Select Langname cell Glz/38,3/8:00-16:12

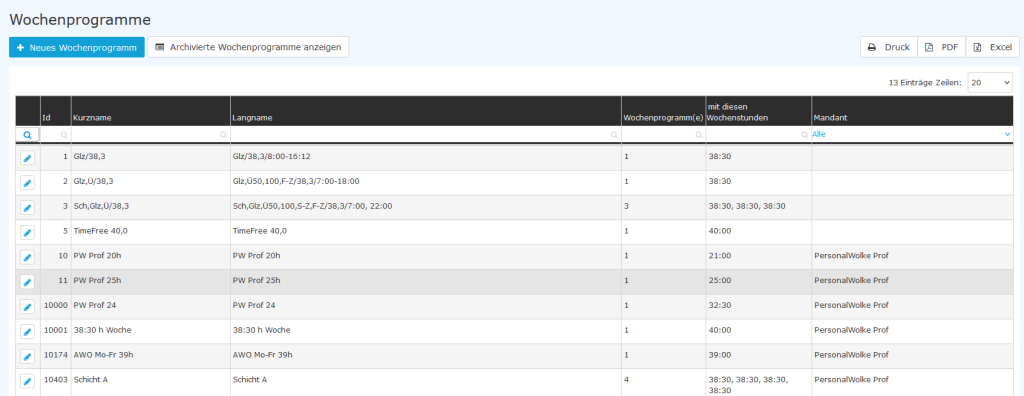pos(426,157)
